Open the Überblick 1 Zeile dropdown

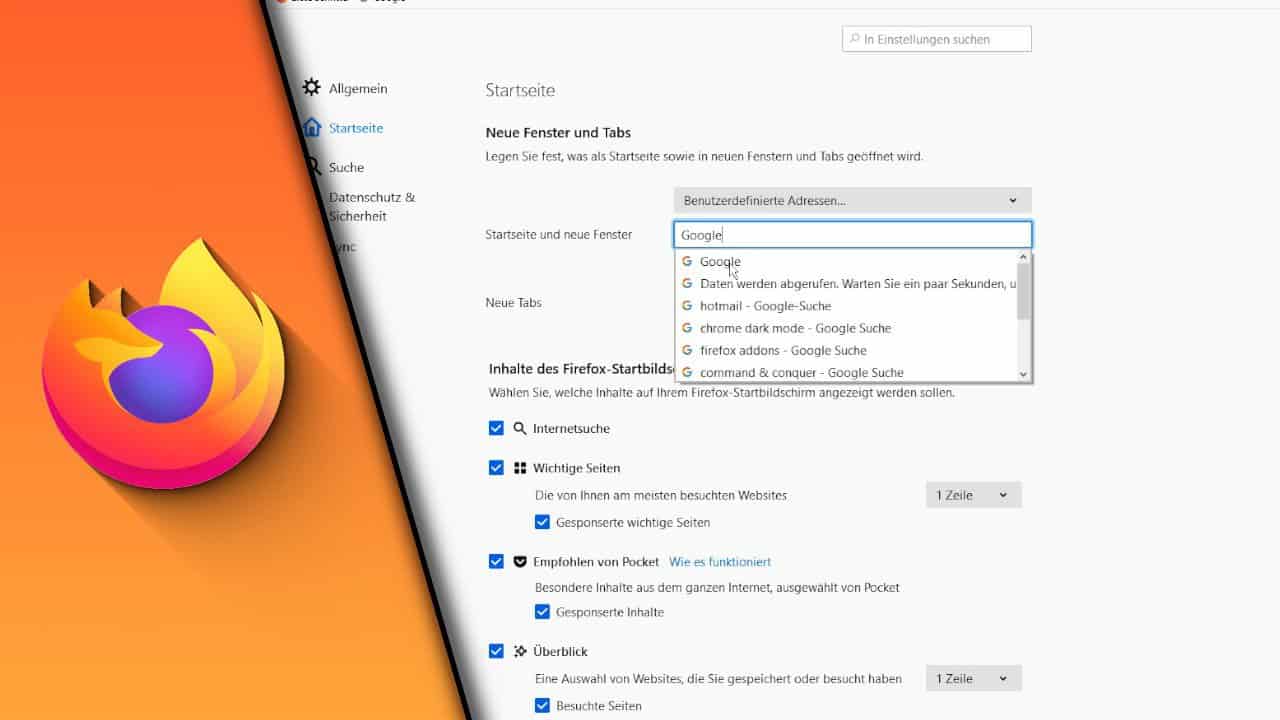pos(973,678)
